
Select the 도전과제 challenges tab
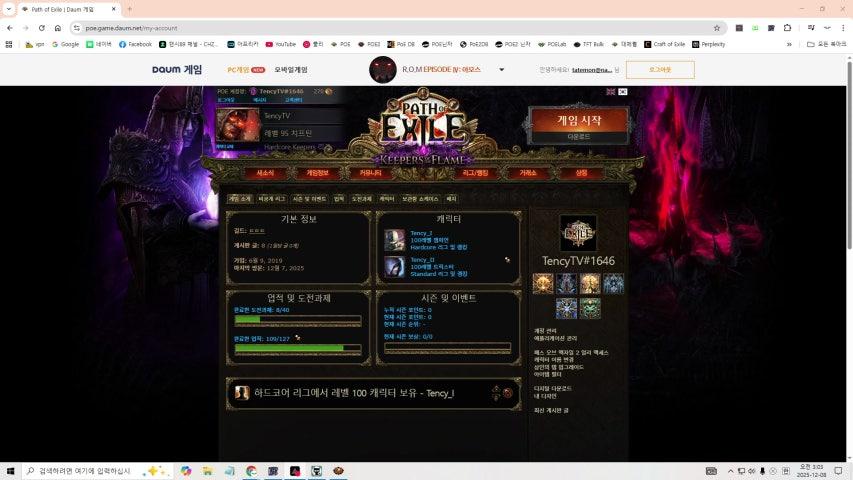coord(361,199)
